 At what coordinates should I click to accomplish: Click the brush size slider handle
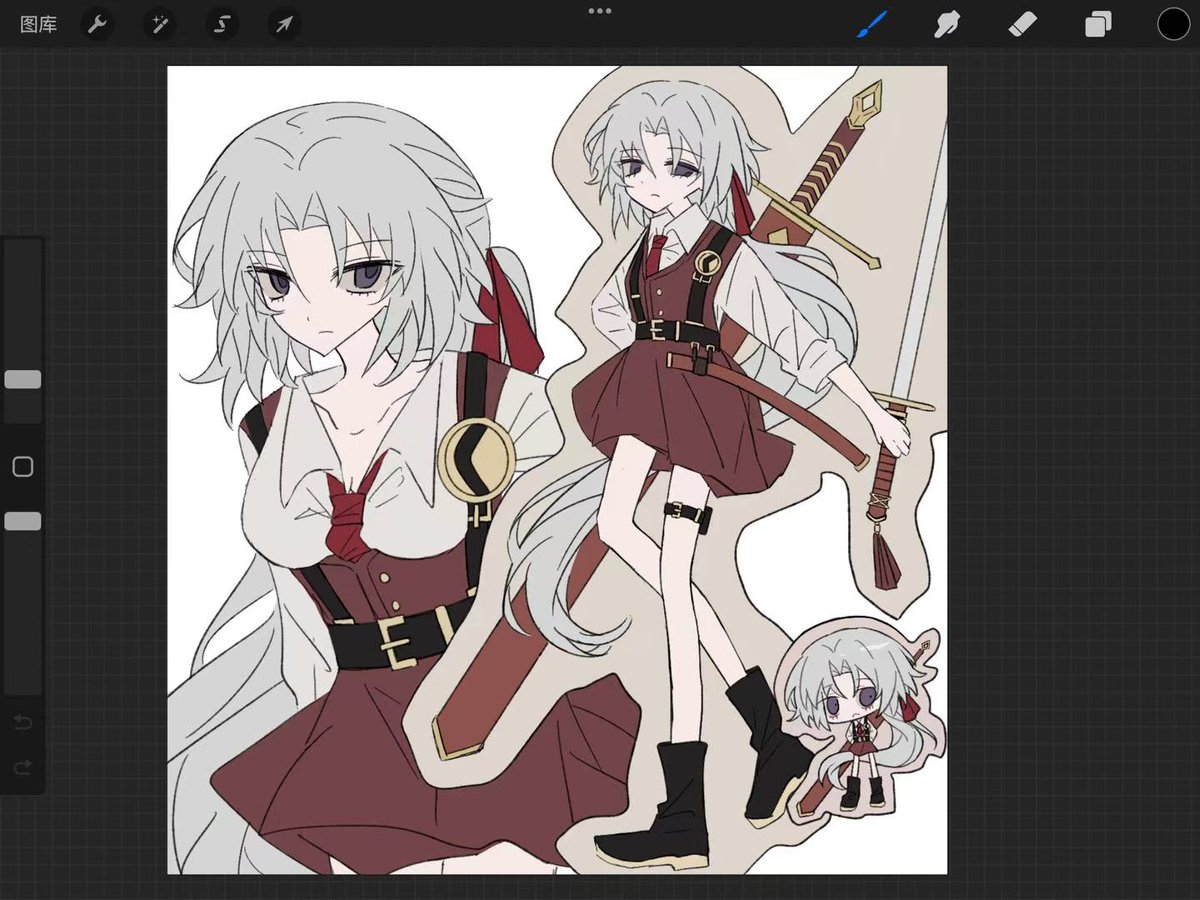tap(23, 379)
